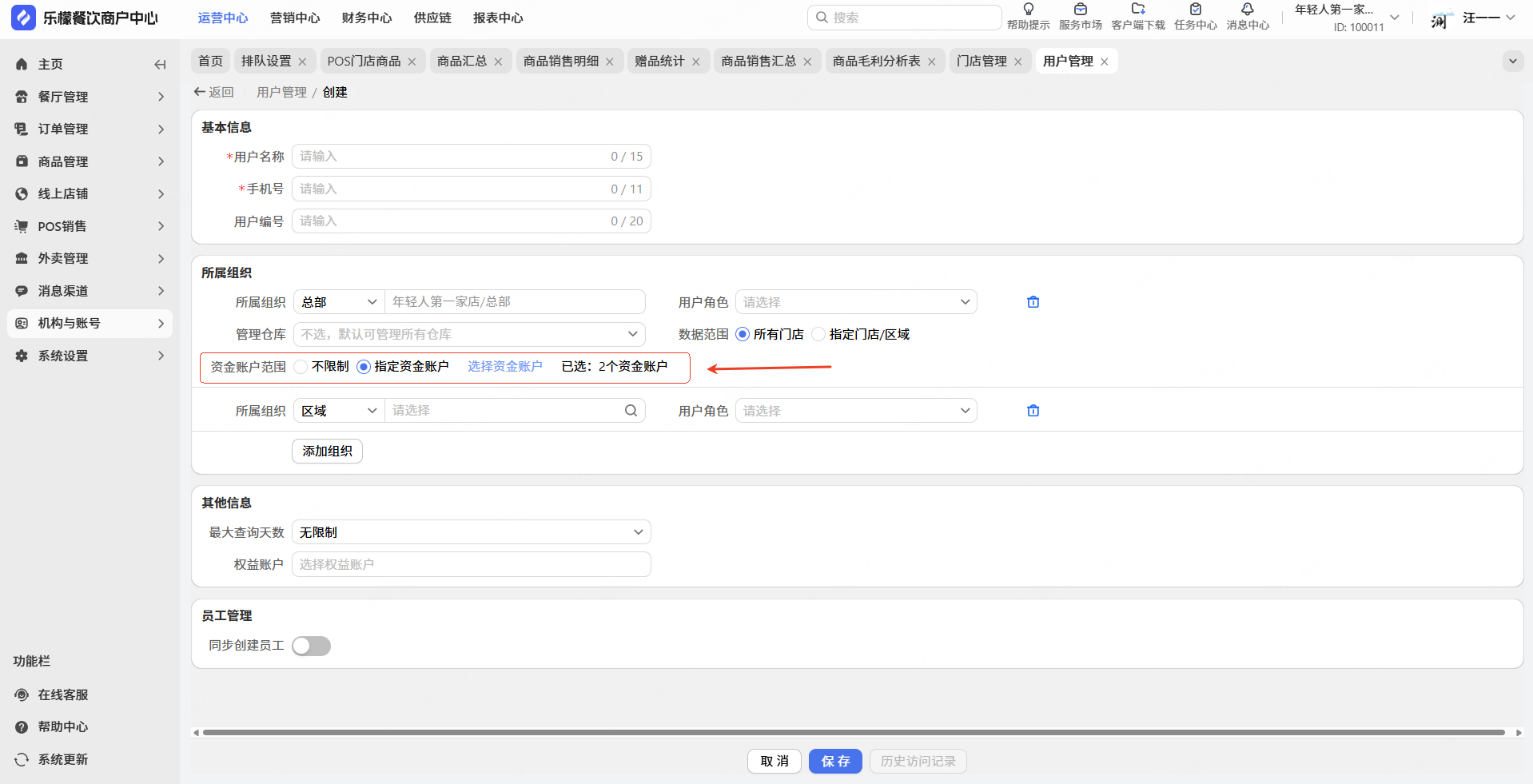Click the 在线客服 headset icon
Image resolution: width=1533 pixels, height=784 pixels.
(x=22, y=695)
